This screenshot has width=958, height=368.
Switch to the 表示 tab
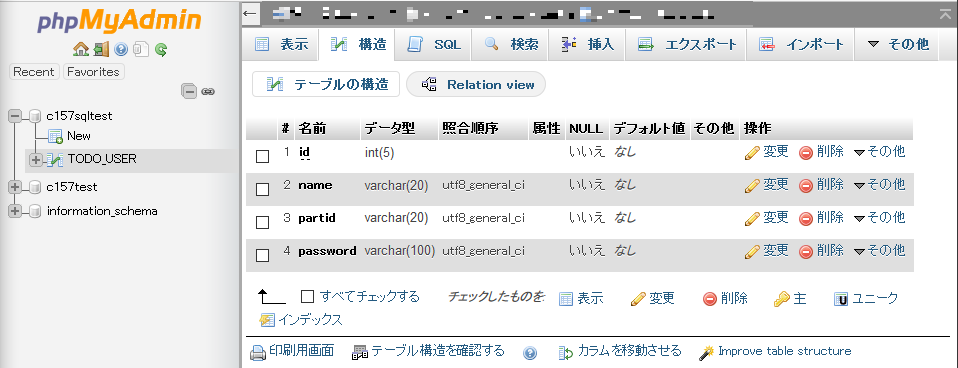click(281, 44)
